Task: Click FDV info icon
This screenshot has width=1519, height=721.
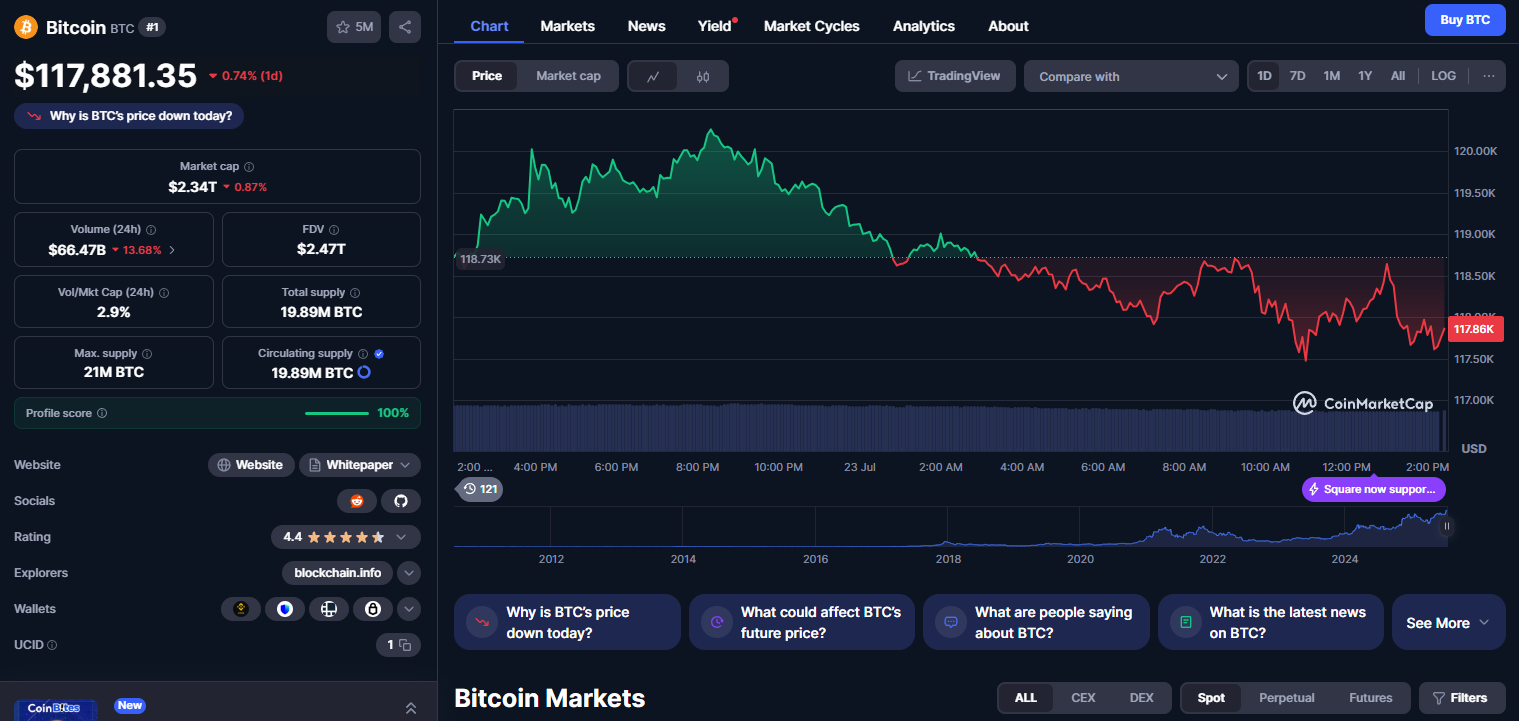Action: coord(334,230)
